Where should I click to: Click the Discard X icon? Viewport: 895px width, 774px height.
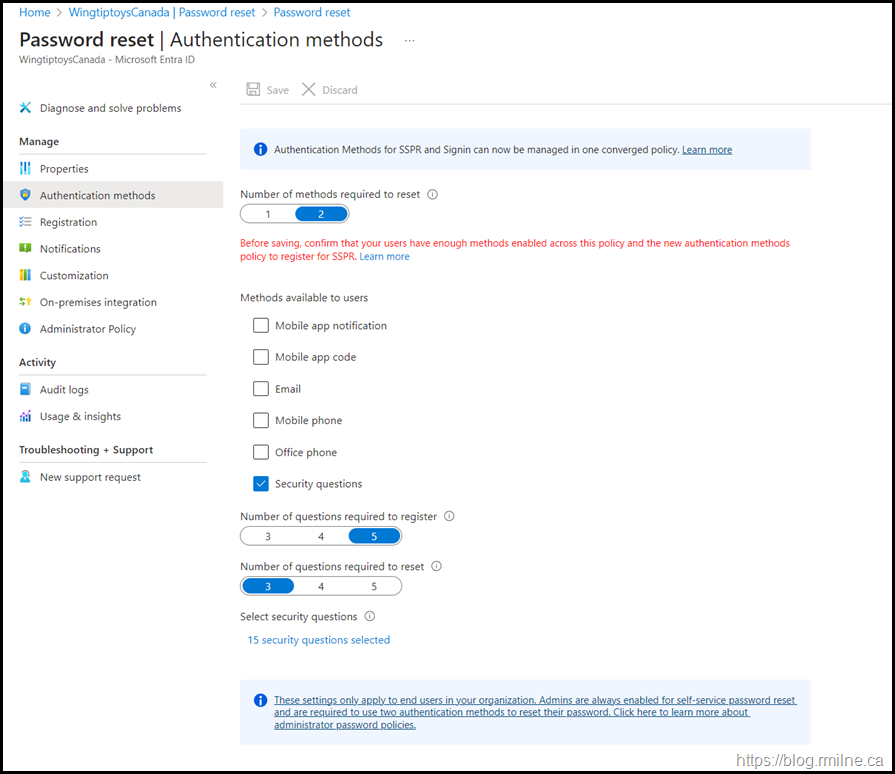(x=309, y=90)
